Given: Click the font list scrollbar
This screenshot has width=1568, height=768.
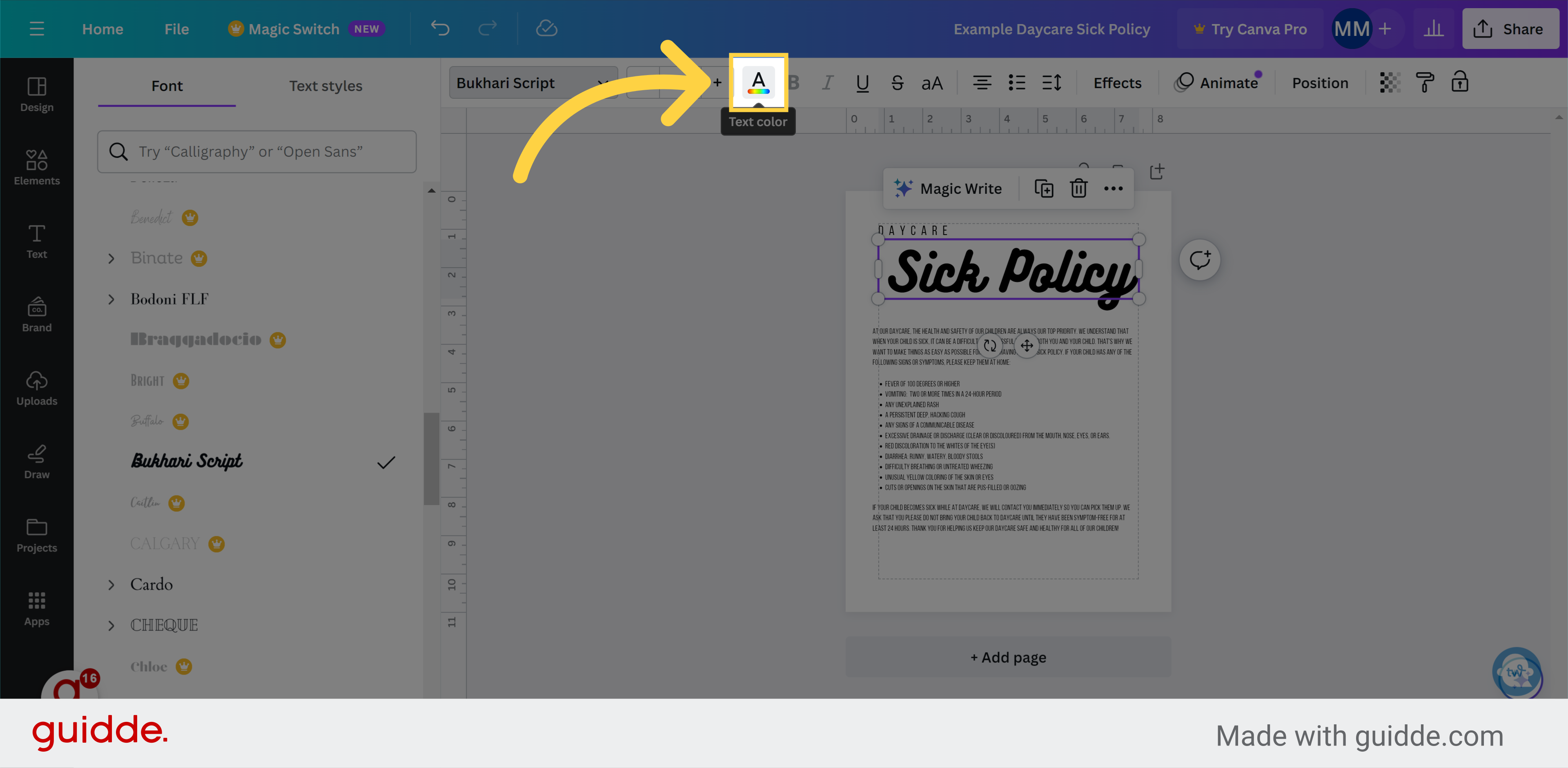Looking at the screenshot, I should click(x=431, y=459).
